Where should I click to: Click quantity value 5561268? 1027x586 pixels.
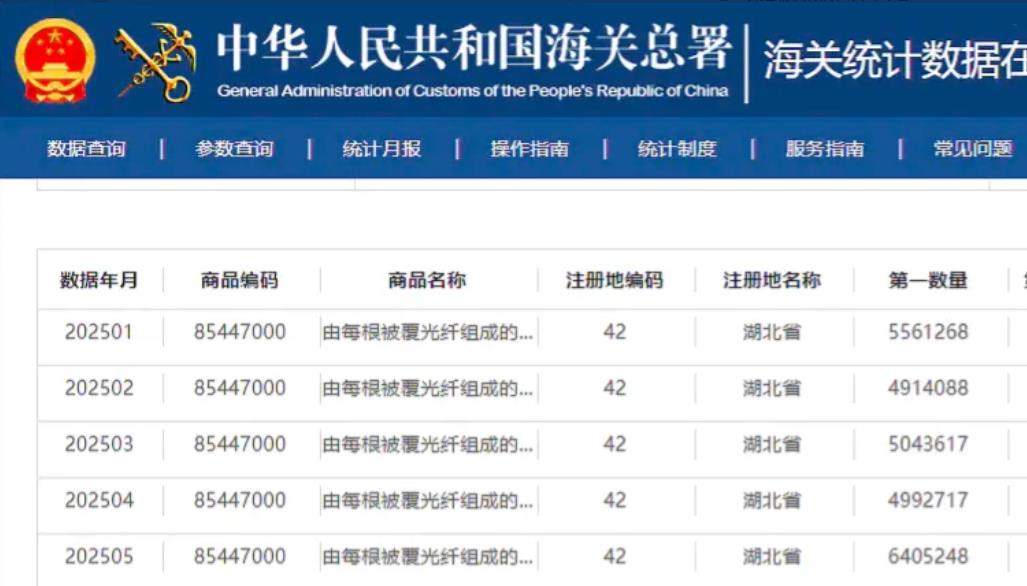click(928, 332)
